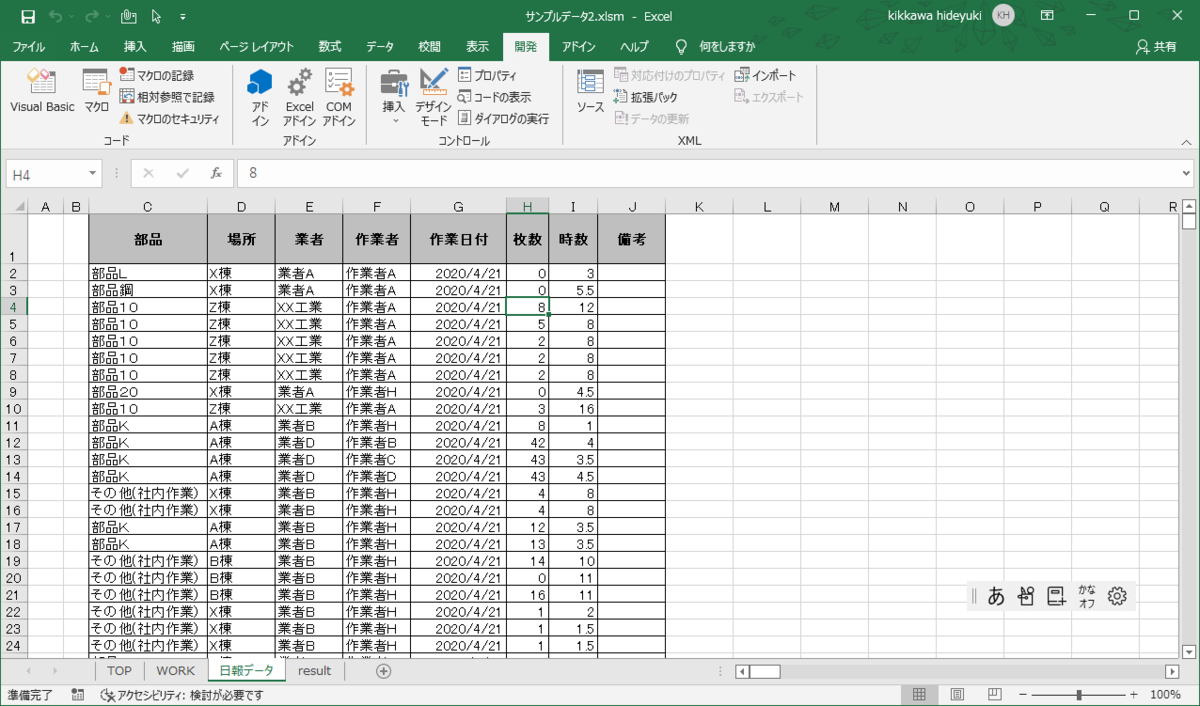Zoom in with the plus button

point(1133,695)
